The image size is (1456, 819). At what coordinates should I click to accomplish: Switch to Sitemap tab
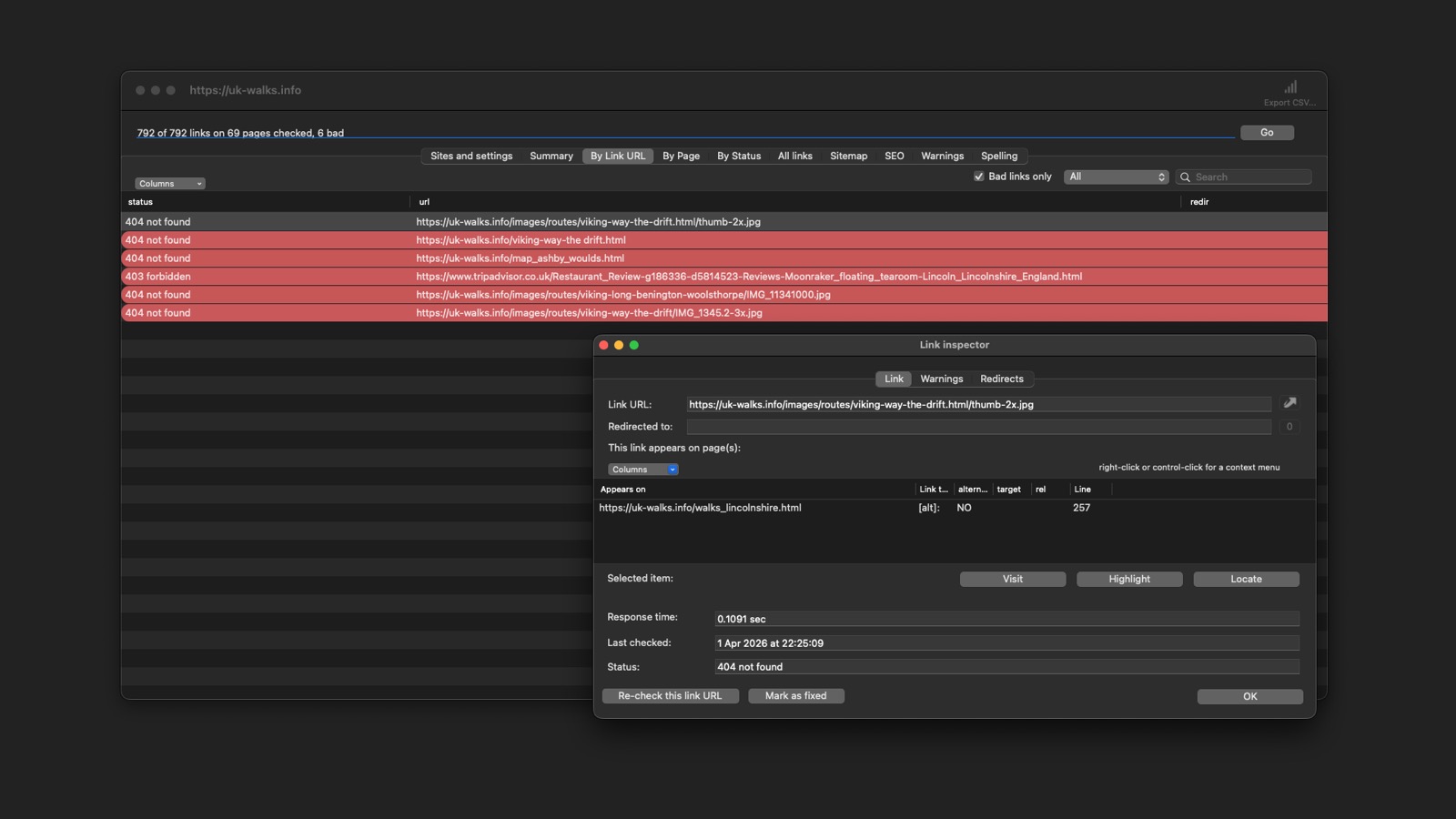point(848,156)
